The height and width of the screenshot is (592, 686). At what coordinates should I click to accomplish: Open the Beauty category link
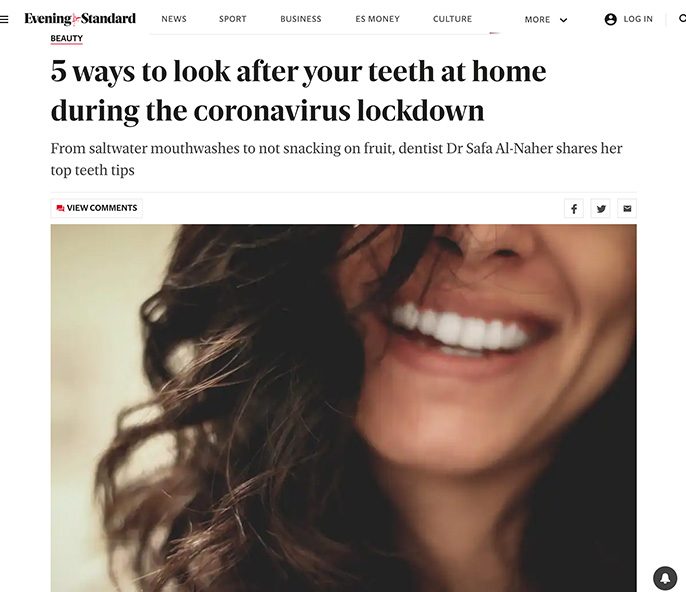(66, 39)
